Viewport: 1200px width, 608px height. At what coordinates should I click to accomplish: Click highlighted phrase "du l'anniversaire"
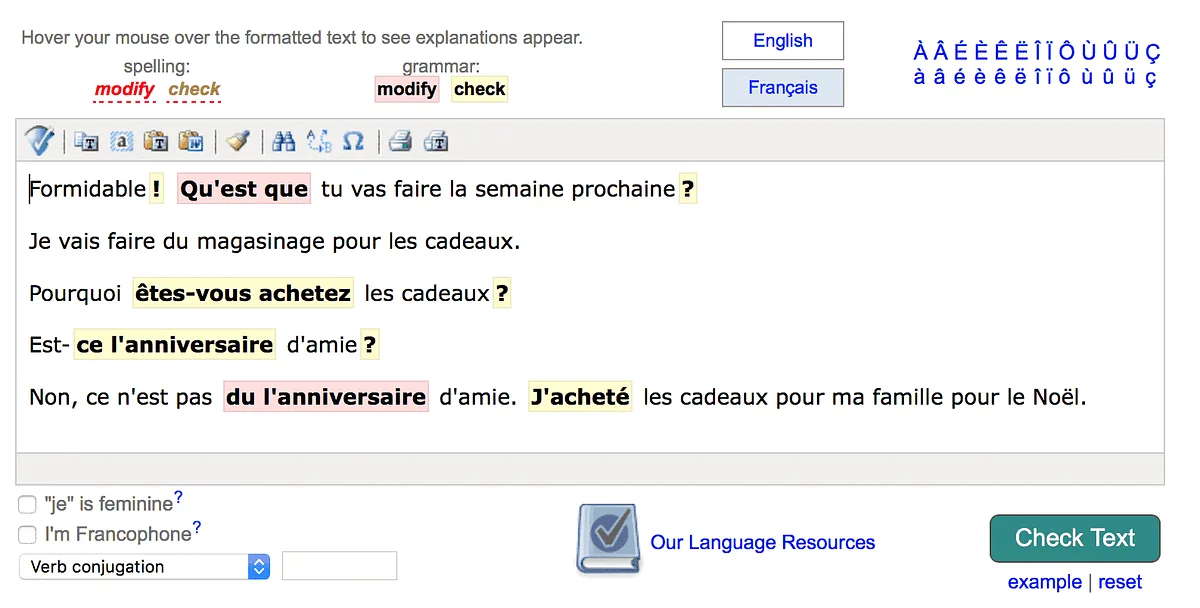(x=326, y=397)
